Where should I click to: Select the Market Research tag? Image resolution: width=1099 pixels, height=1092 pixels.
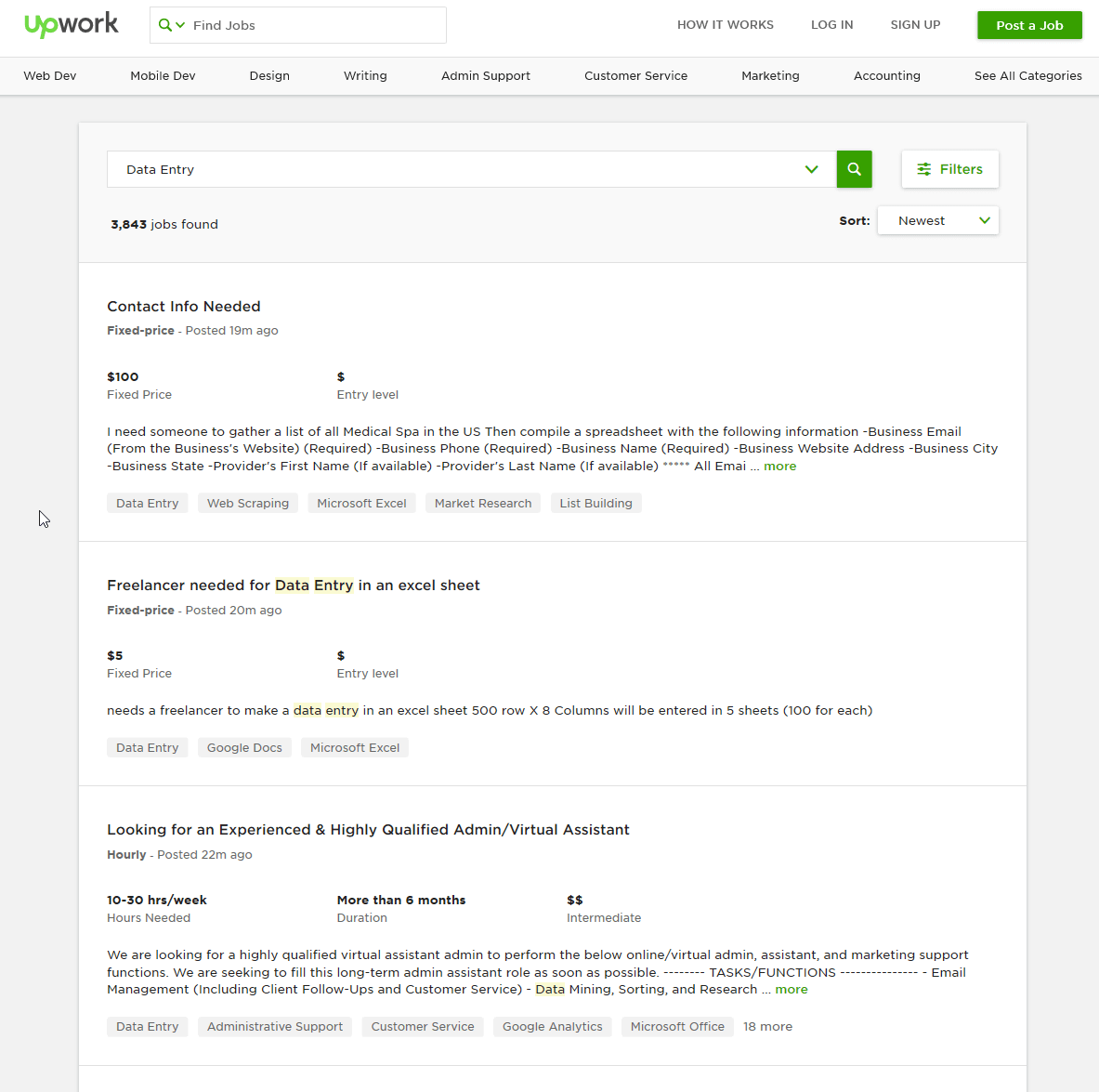[483, 503]
